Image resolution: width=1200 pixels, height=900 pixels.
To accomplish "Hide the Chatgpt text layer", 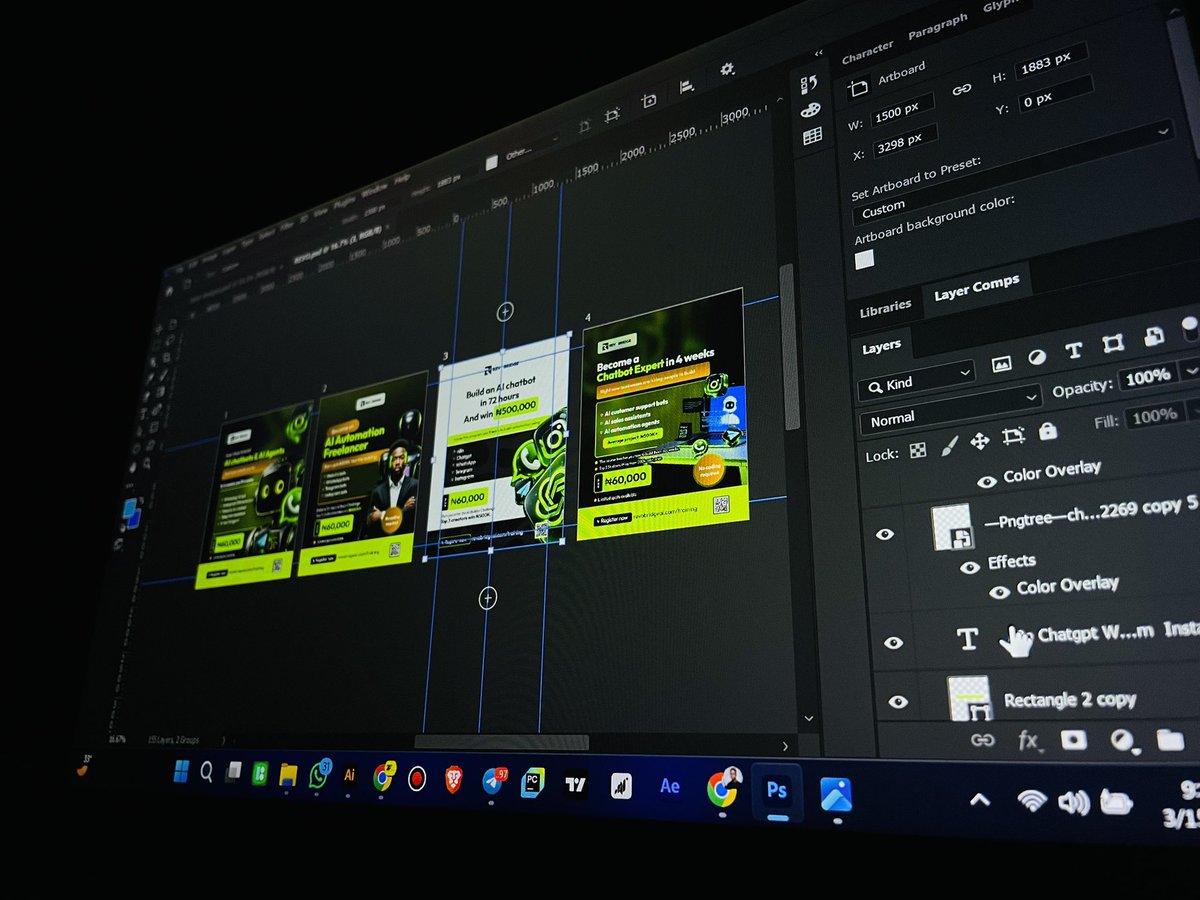I will point(892,642).
